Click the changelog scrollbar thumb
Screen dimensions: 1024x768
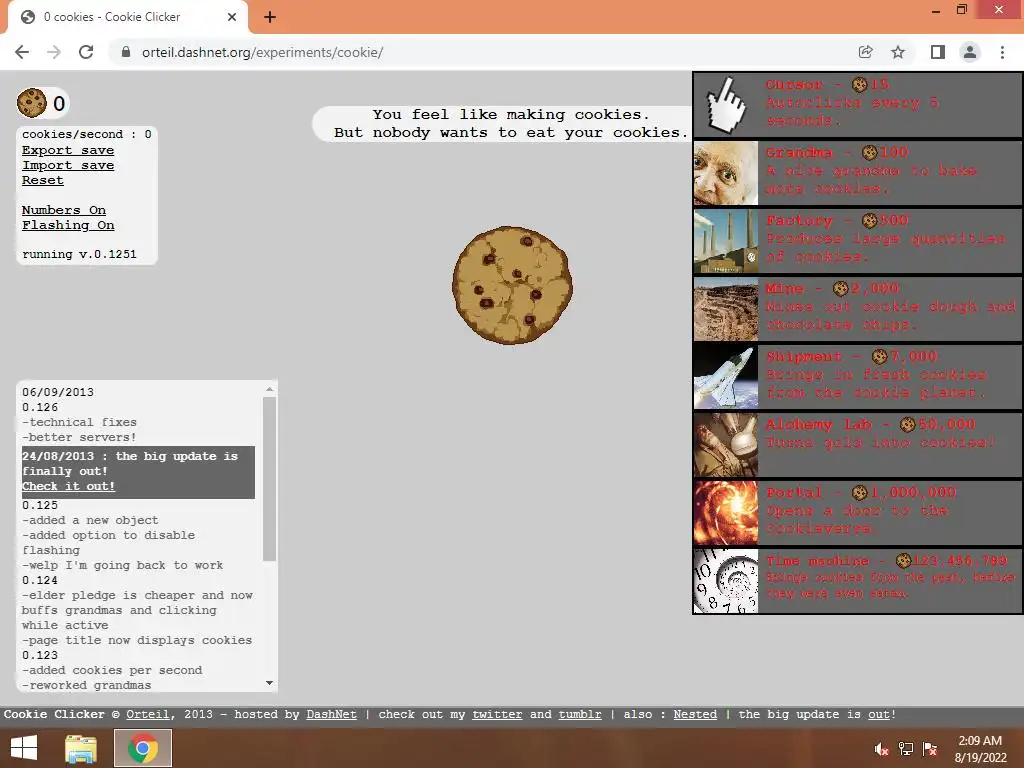click(269, 479)
